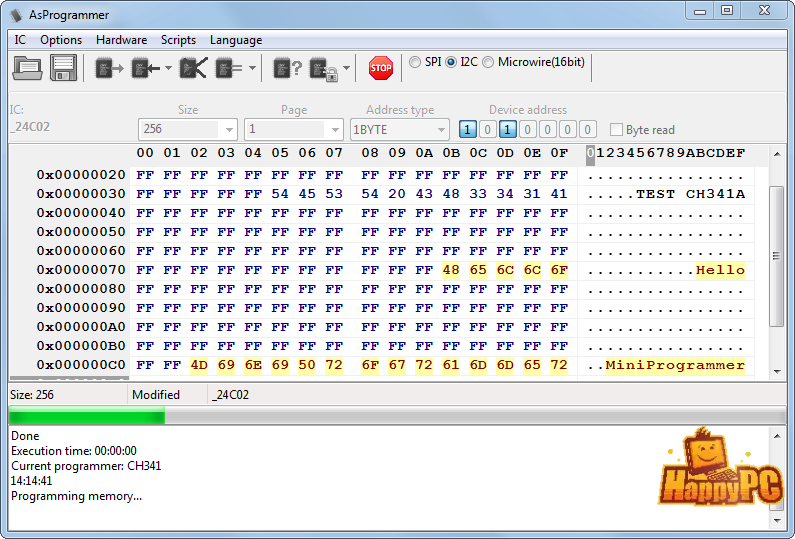
Task: Open the Hardware menu
Action: pos(121,40)
